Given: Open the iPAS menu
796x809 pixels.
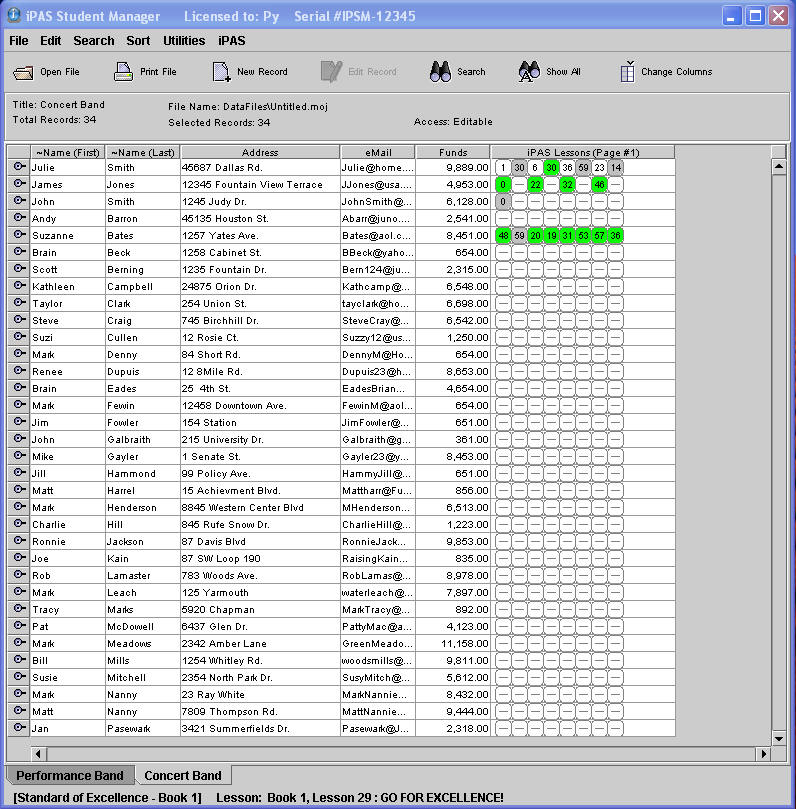Looking at the screenshot, I should pos(231,41).
